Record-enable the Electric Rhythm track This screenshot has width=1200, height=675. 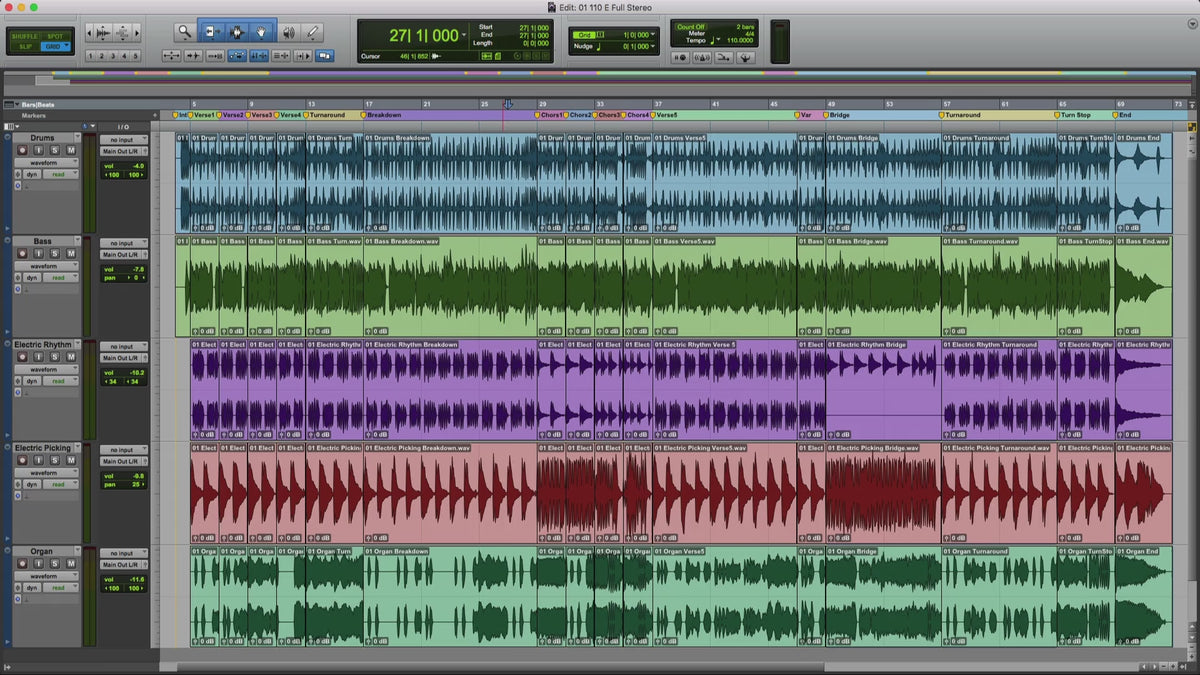[22, 357]
